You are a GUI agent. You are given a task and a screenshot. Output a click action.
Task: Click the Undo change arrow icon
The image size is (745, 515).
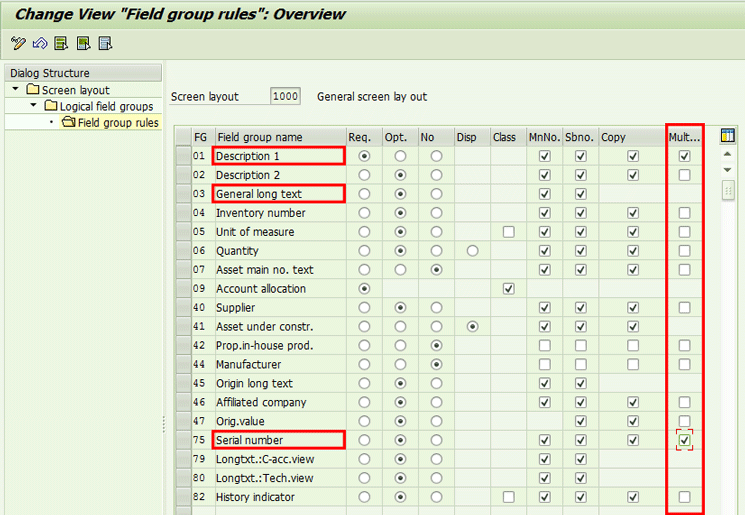[x=40, y=43]
